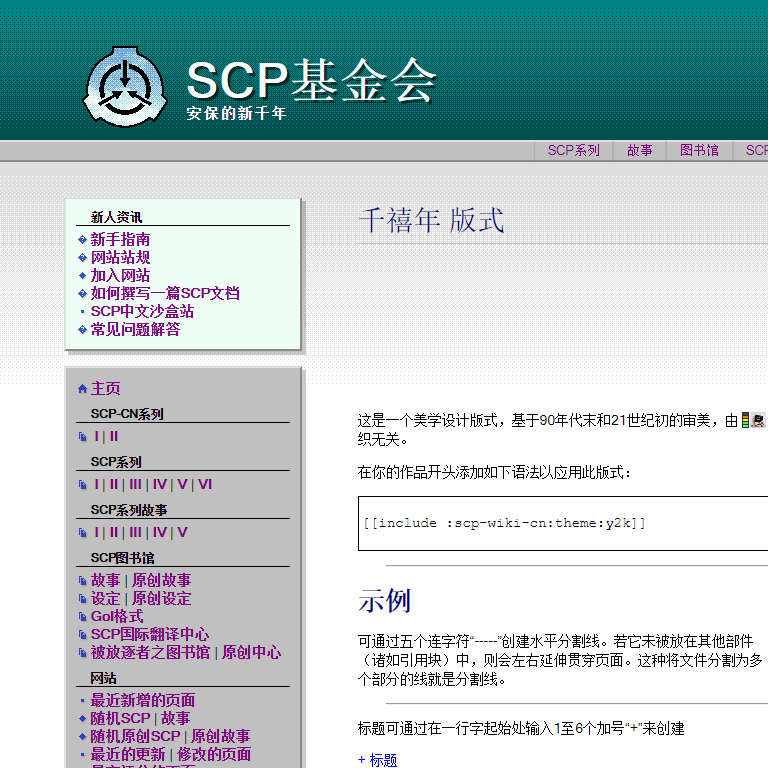Open the 网站站规 link
768x768 pixels.
tap(120, 258)
